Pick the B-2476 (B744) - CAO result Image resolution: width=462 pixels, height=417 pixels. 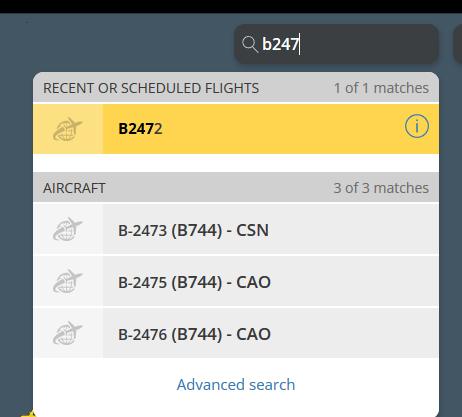pyautogui.click(x=236, y=333)
